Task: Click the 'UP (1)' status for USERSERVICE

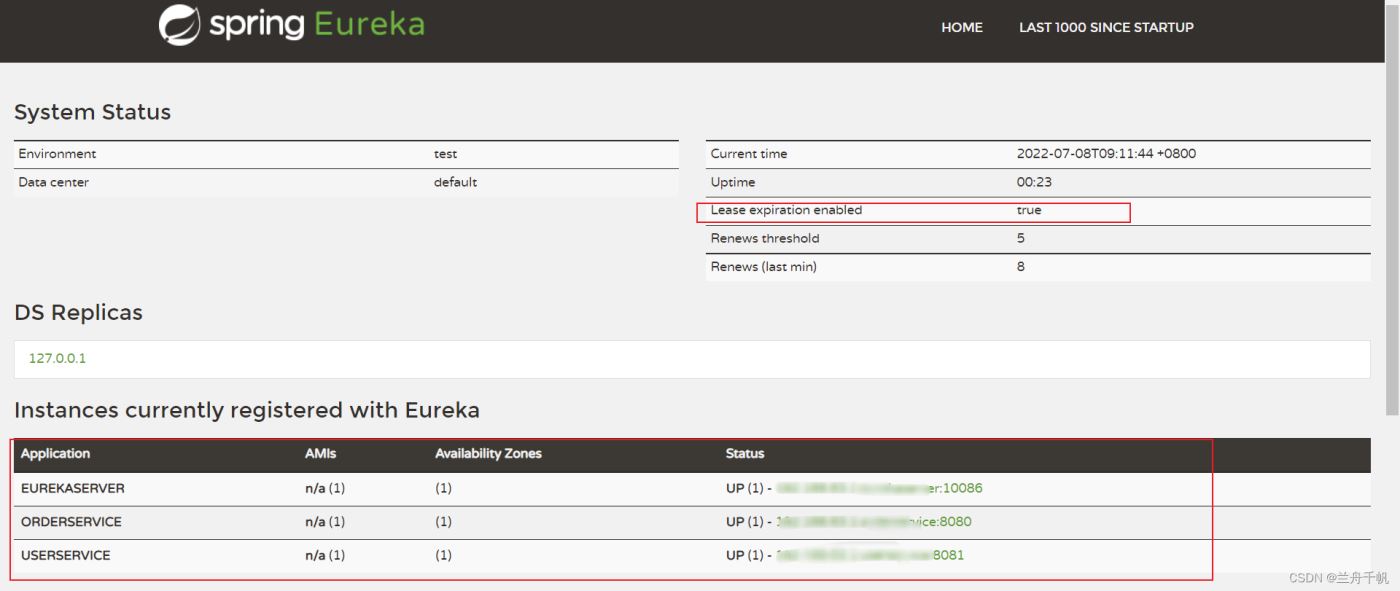Action: (x=745, y=555)
